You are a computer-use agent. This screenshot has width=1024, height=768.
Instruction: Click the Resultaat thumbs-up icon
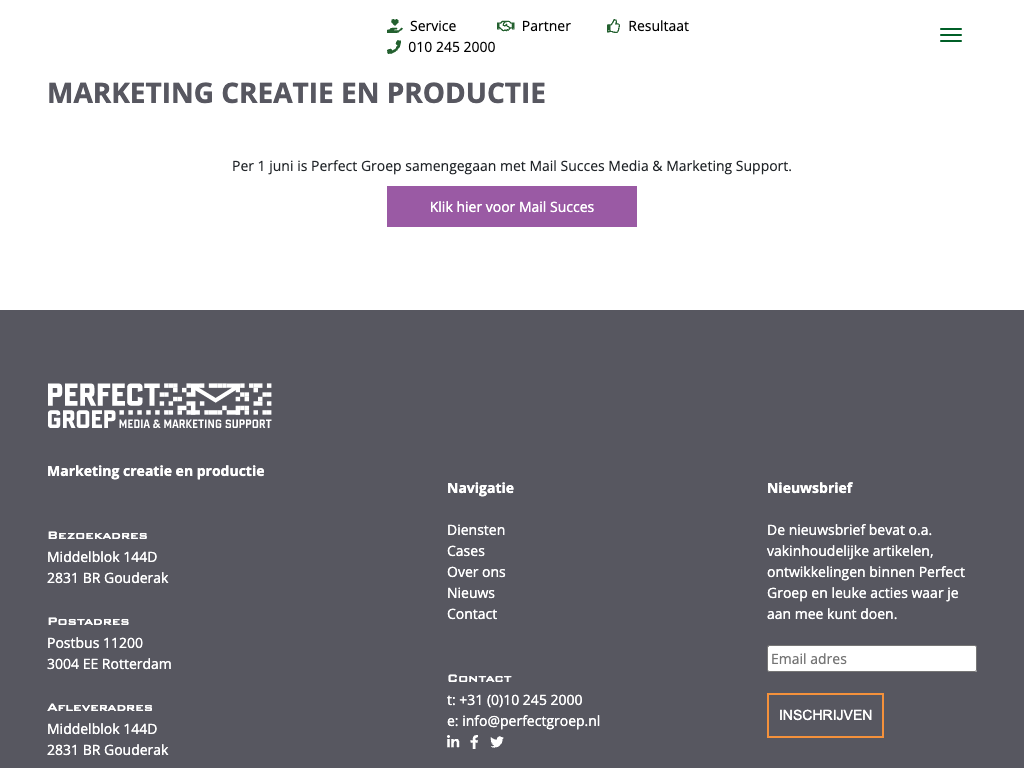614,26
